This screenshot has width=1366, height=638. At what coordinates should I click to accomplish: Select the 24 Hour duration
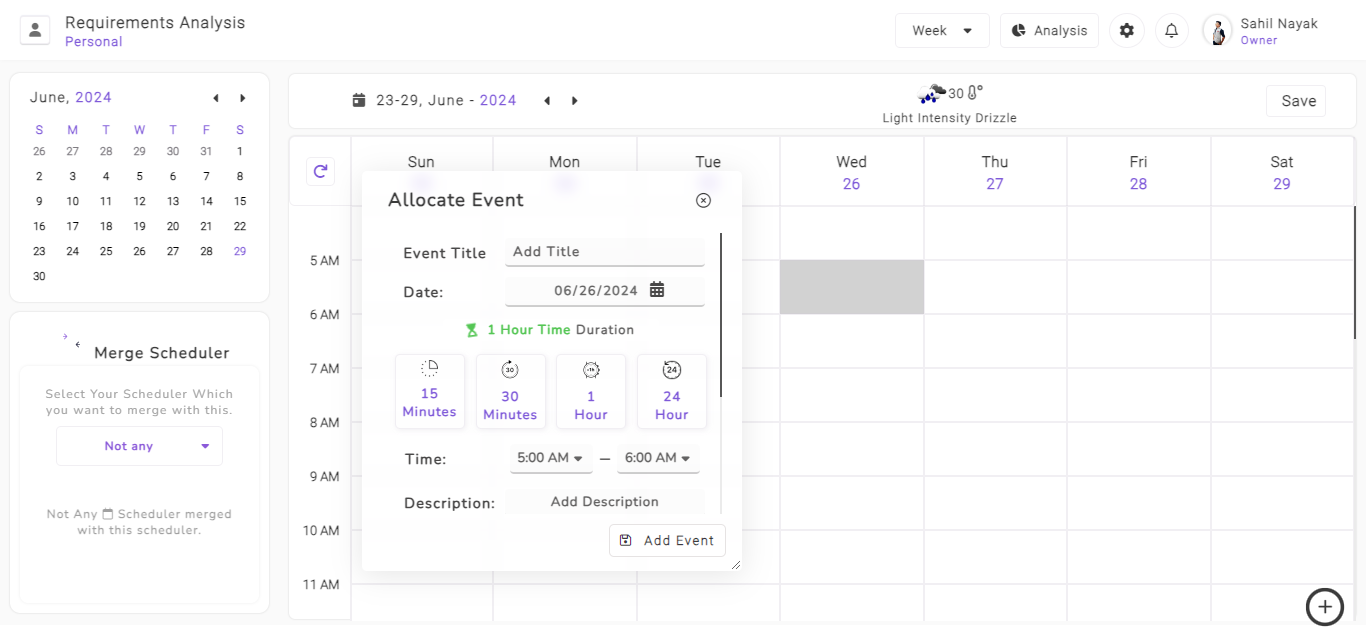click(672, 391)
